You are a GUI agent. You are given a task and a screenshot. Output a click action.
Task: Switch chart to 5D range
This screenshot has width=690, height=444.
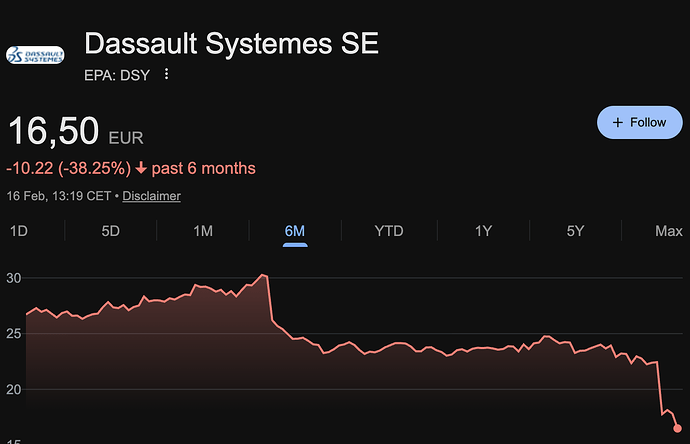(110, 231)
